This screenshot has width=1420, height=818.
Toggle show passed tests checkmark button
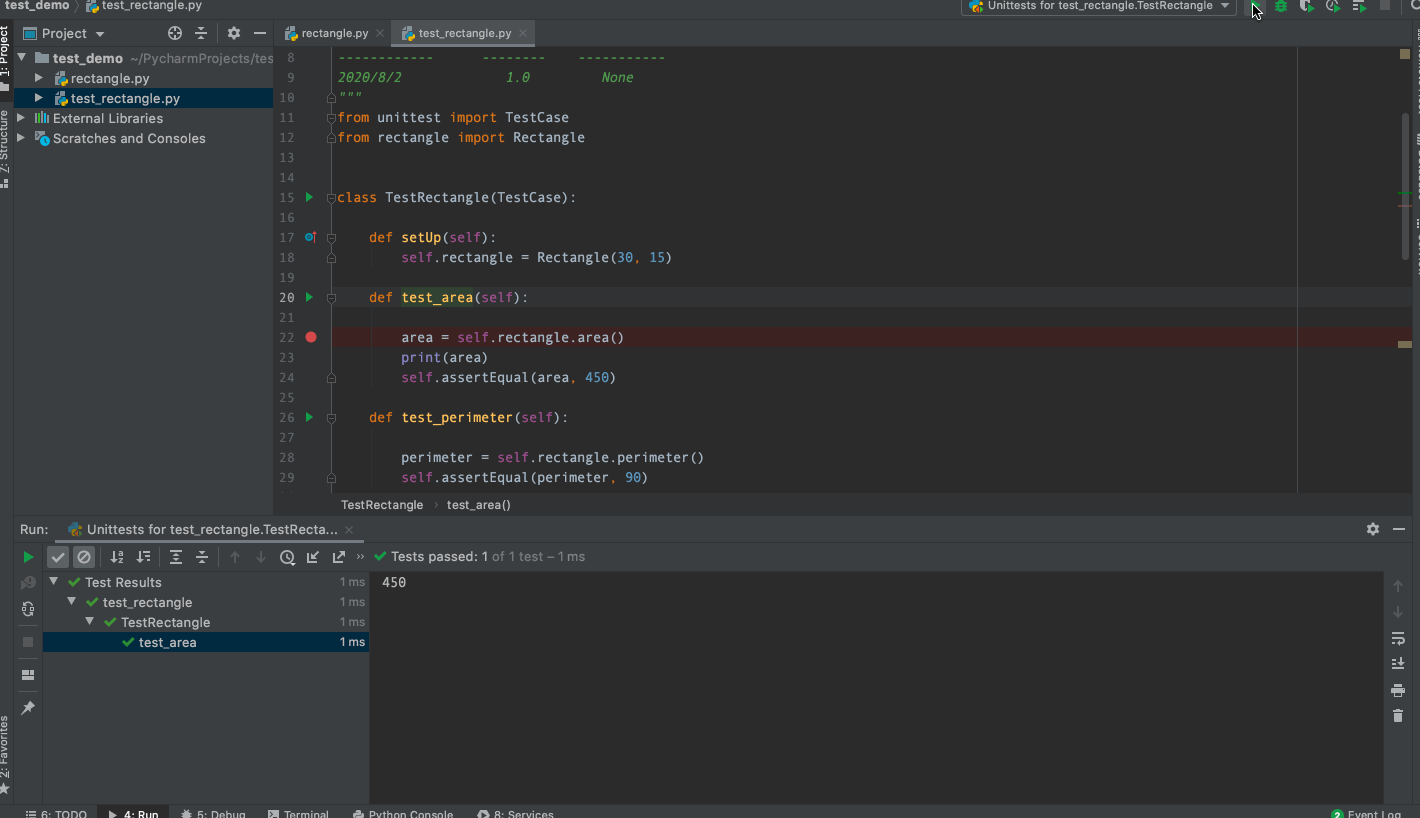pos(58,557)
